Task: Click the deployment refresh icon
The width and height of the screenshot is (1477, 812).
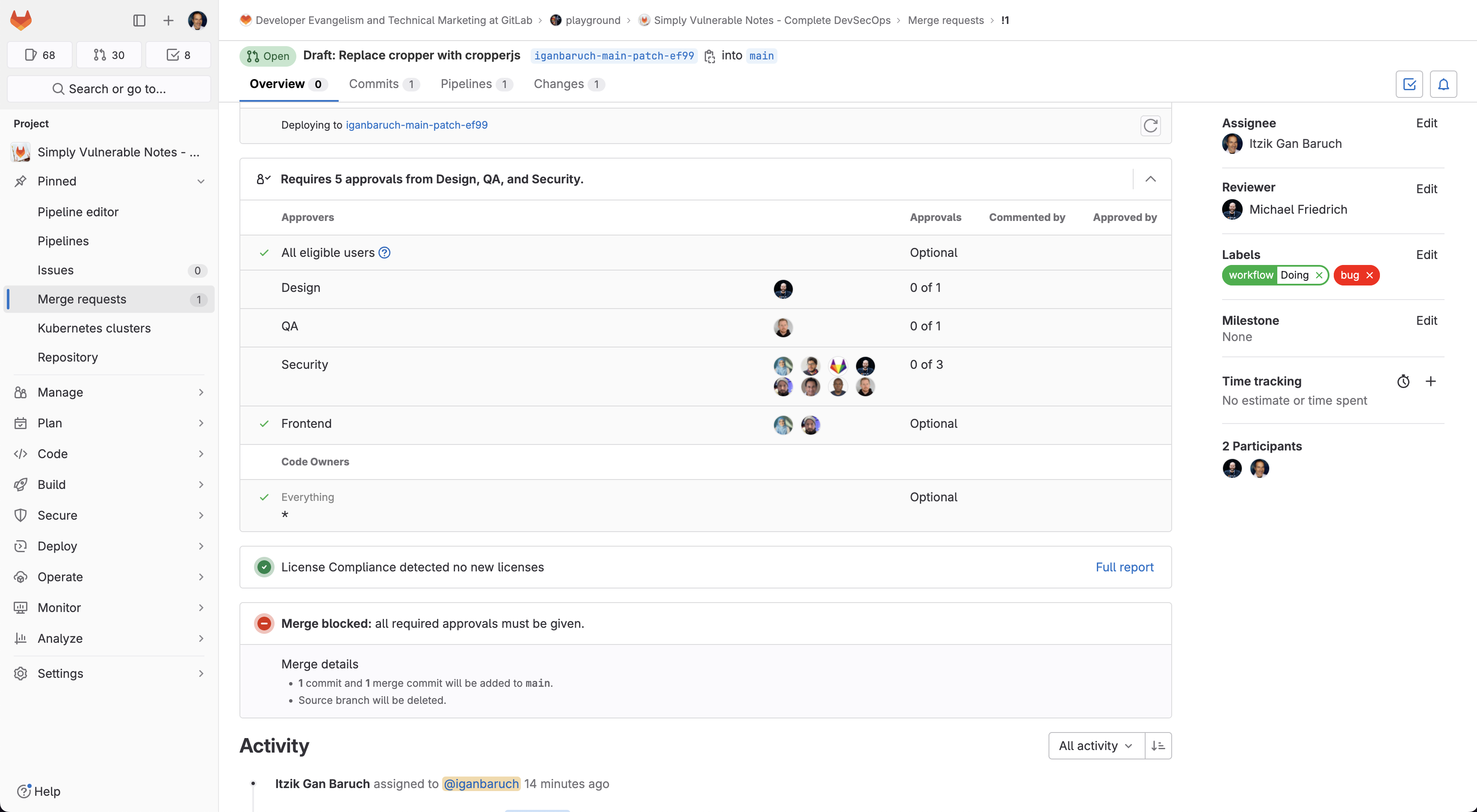Action: (1150, 126)
